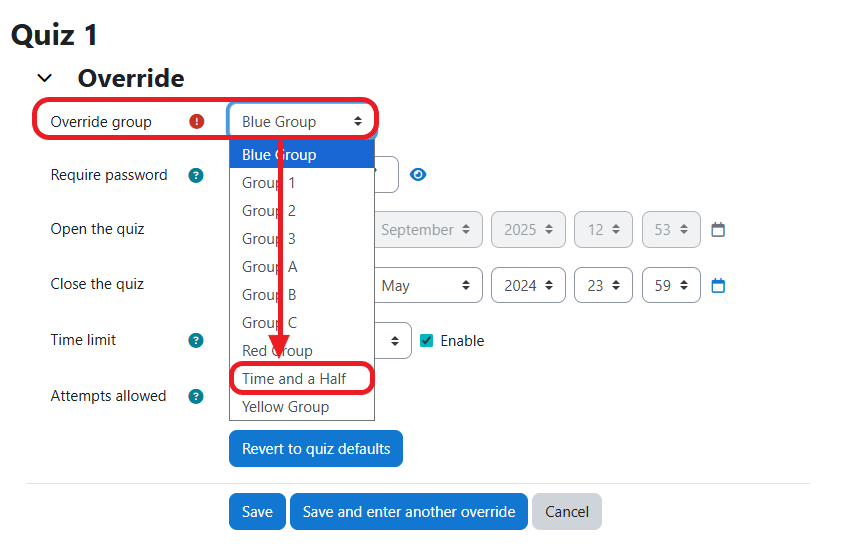Open the close hour dropdown showing 23

pyautogui.click(x=603, y=286)
